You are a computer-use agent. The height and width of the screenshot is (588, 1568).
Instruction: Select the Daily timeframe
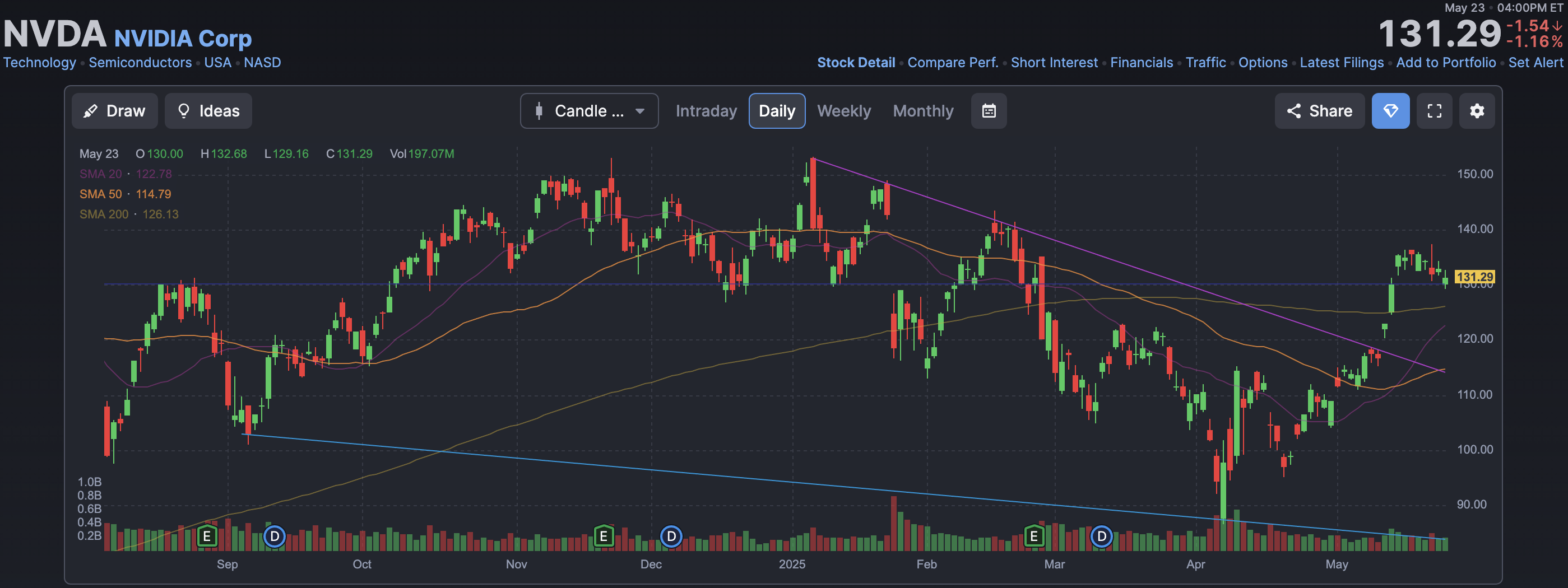777,111
